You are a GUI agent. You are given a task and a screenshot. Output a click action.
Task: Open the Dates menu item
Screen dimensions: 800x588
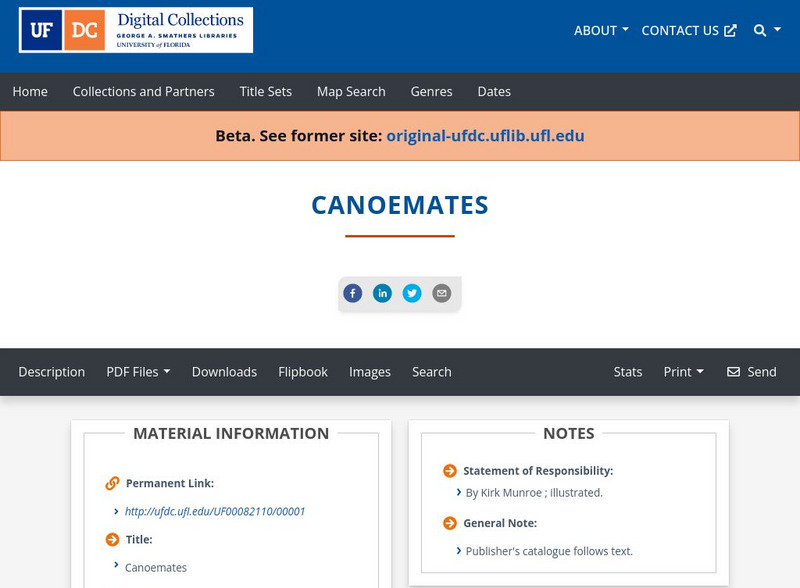tap(494, 91)
